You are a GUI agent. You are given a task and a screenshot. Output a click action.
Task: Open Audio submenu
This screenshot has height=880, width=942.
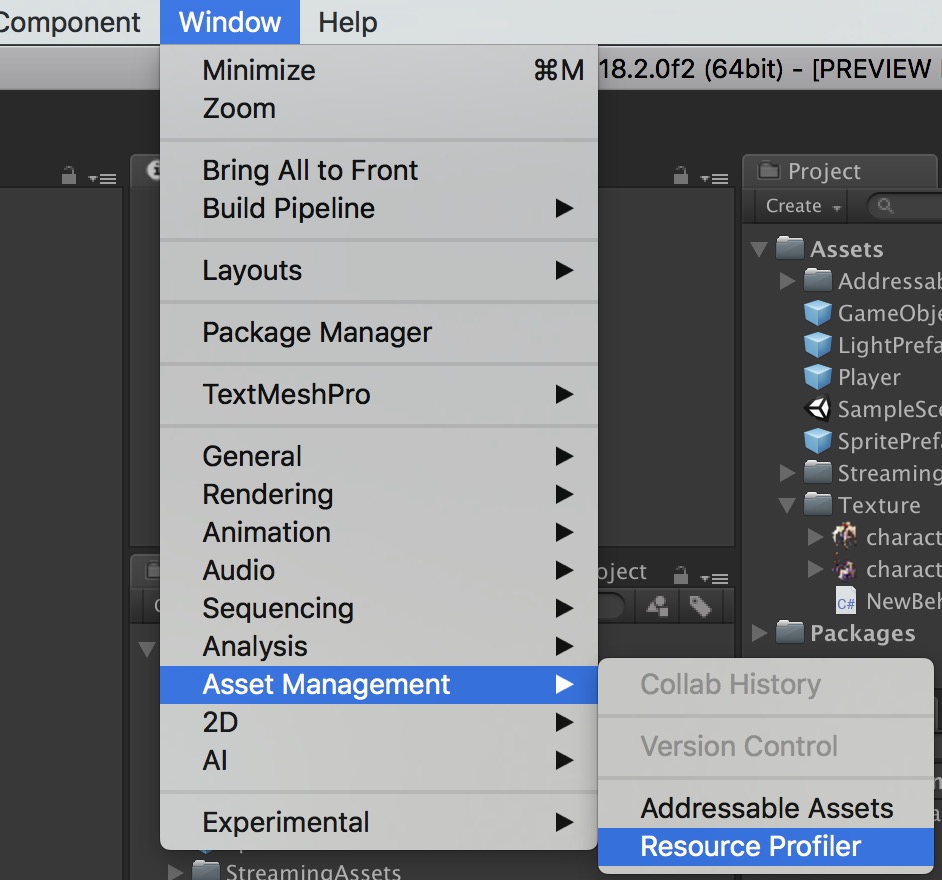pyautogui.click(x=378, y=570)
